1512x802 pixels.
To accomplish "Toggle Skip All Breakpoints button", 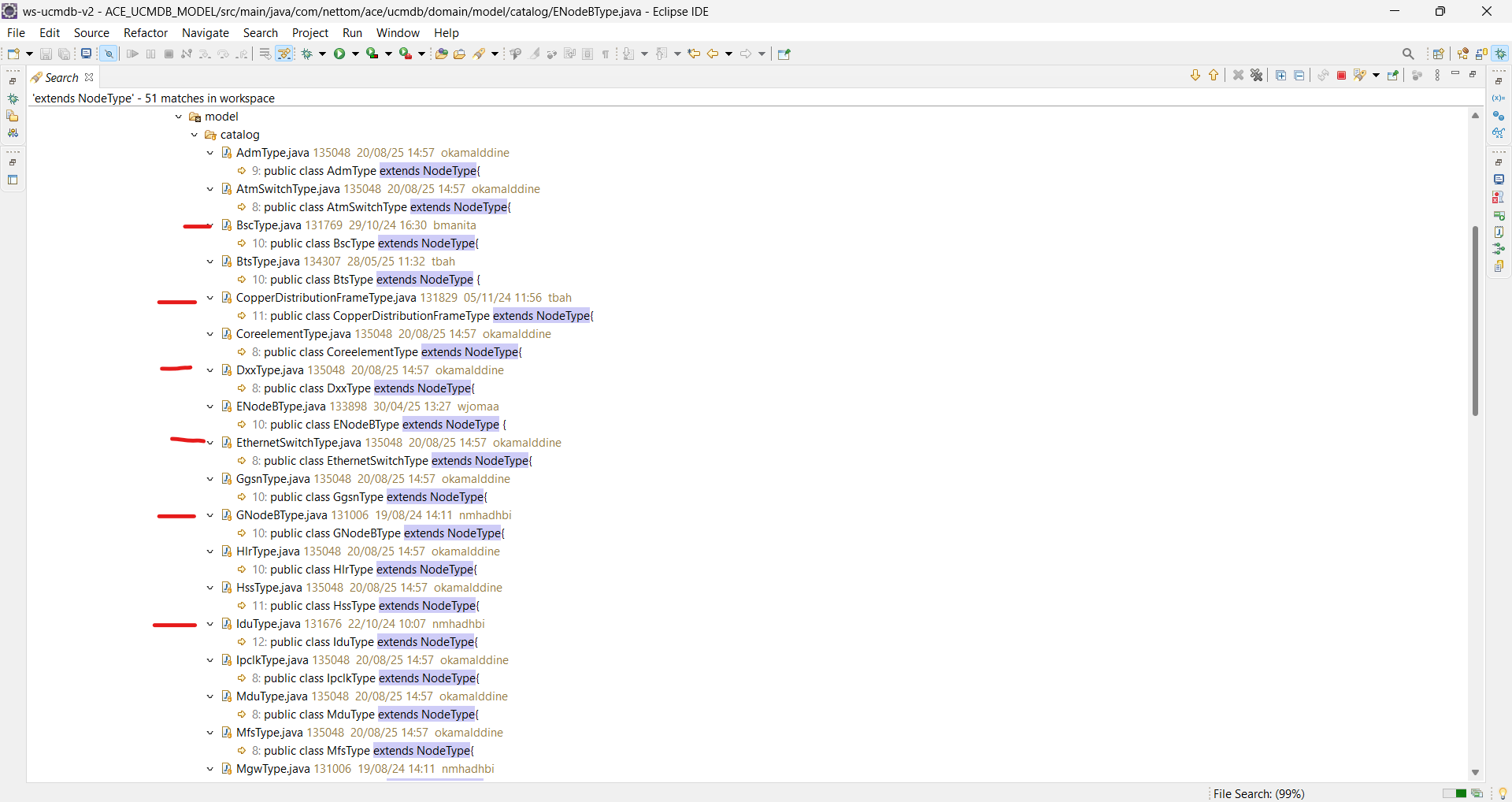I will click(x=109, y=54).
